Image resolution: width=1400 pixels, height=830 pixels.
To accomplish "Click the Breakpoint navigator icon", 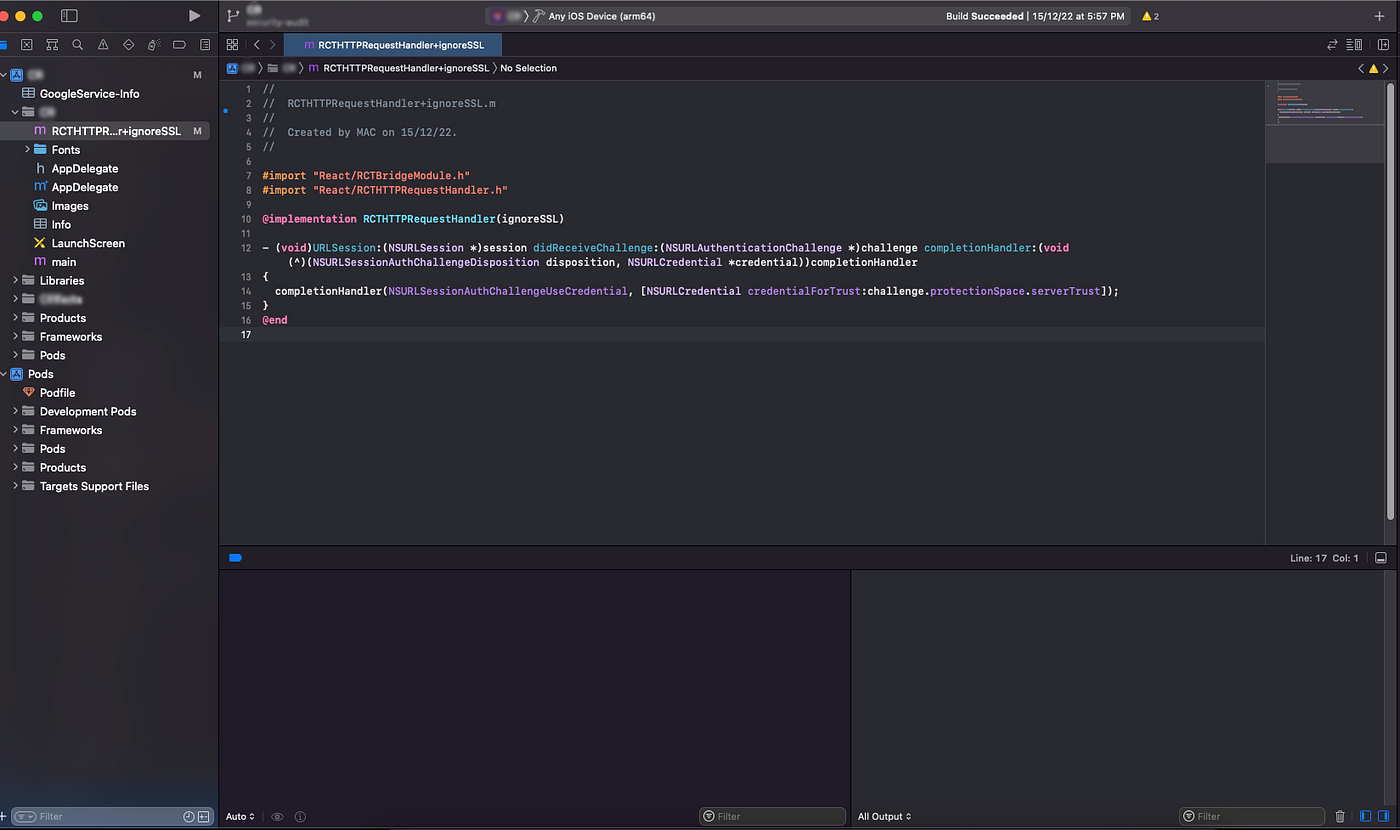I will (180, 45).
